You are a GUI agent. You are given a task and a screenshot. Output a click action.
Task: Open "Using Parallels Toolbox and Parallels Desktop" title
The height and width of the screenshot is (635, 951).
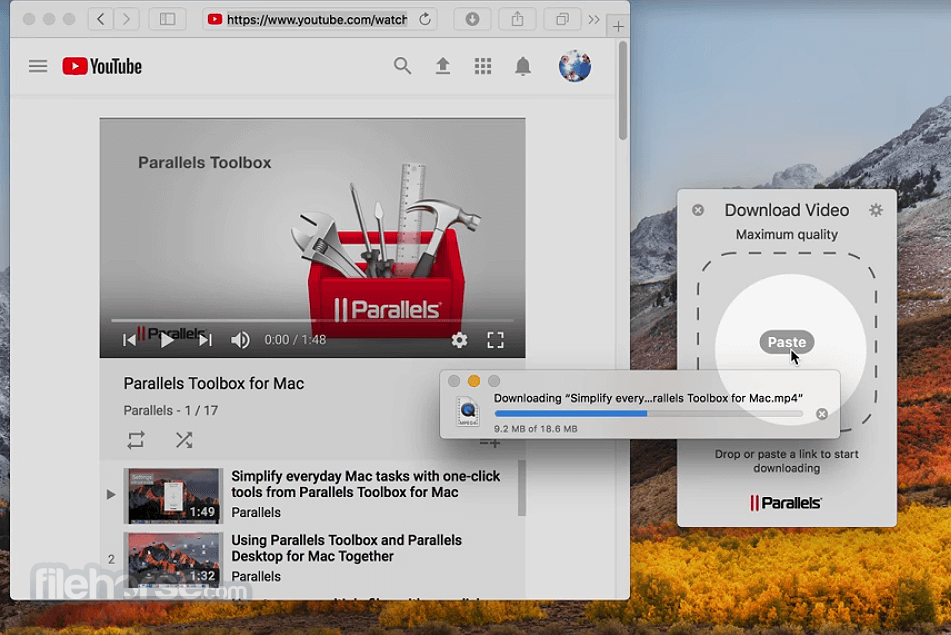click(346, 548)
